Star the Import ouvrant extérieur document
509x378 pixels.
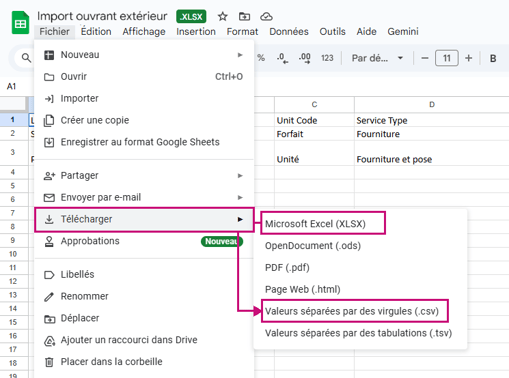coord(222,16)
